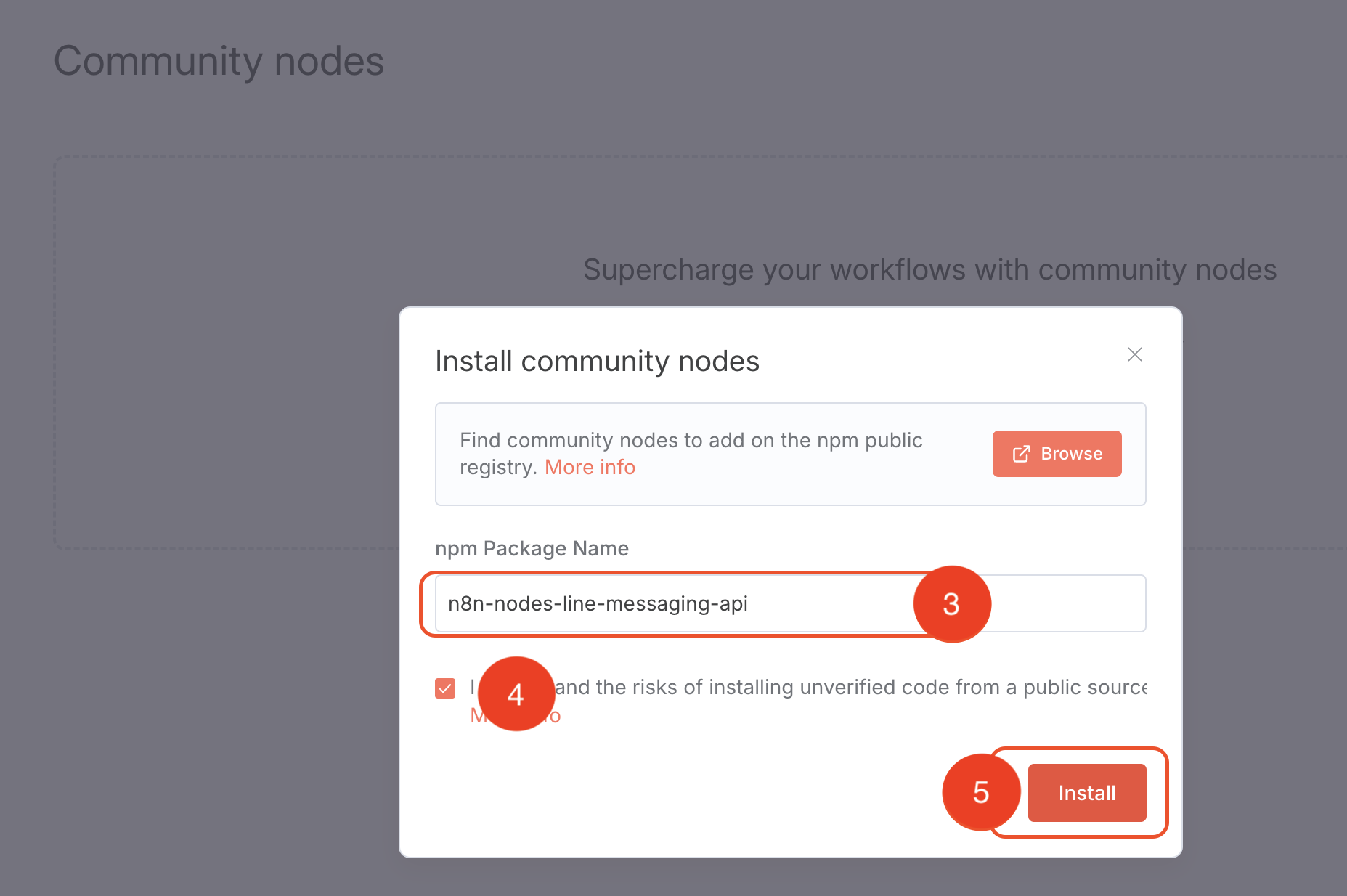Click the Supercharge your workflows heading text
This screenshot has height=896, width=1347.
[x=929, y=269]
